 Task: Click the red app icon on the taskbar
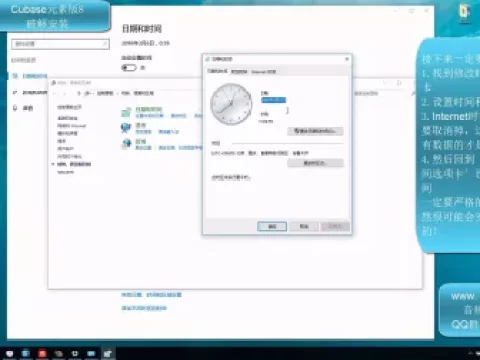point(42,353)
